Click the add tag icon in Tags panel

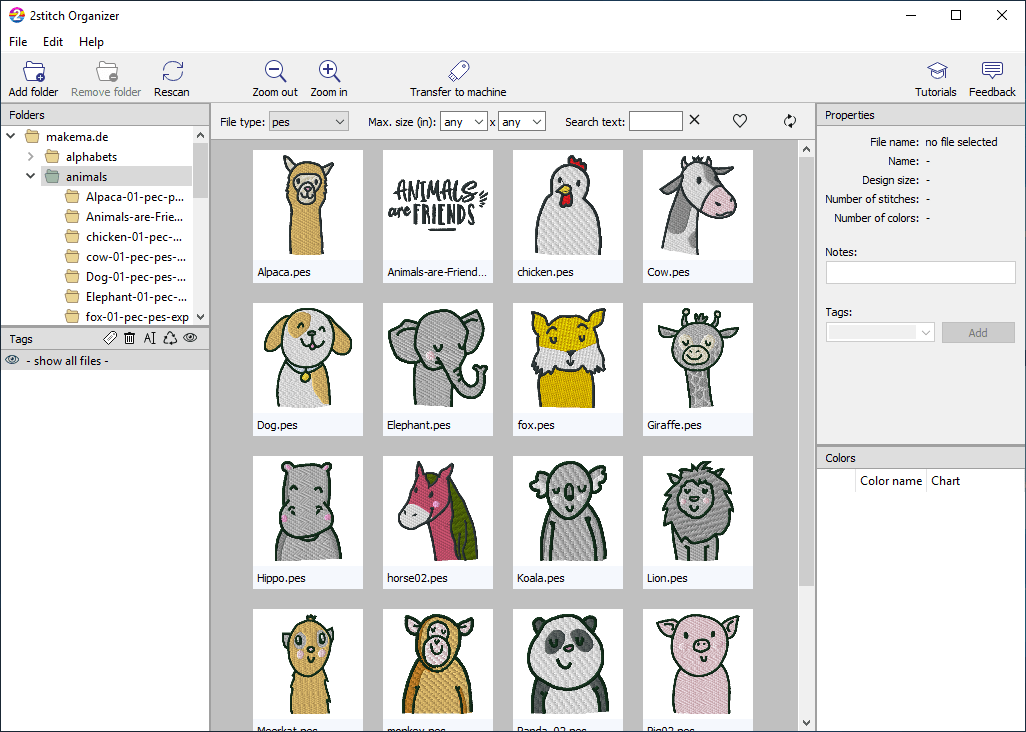tap(110, 338)
